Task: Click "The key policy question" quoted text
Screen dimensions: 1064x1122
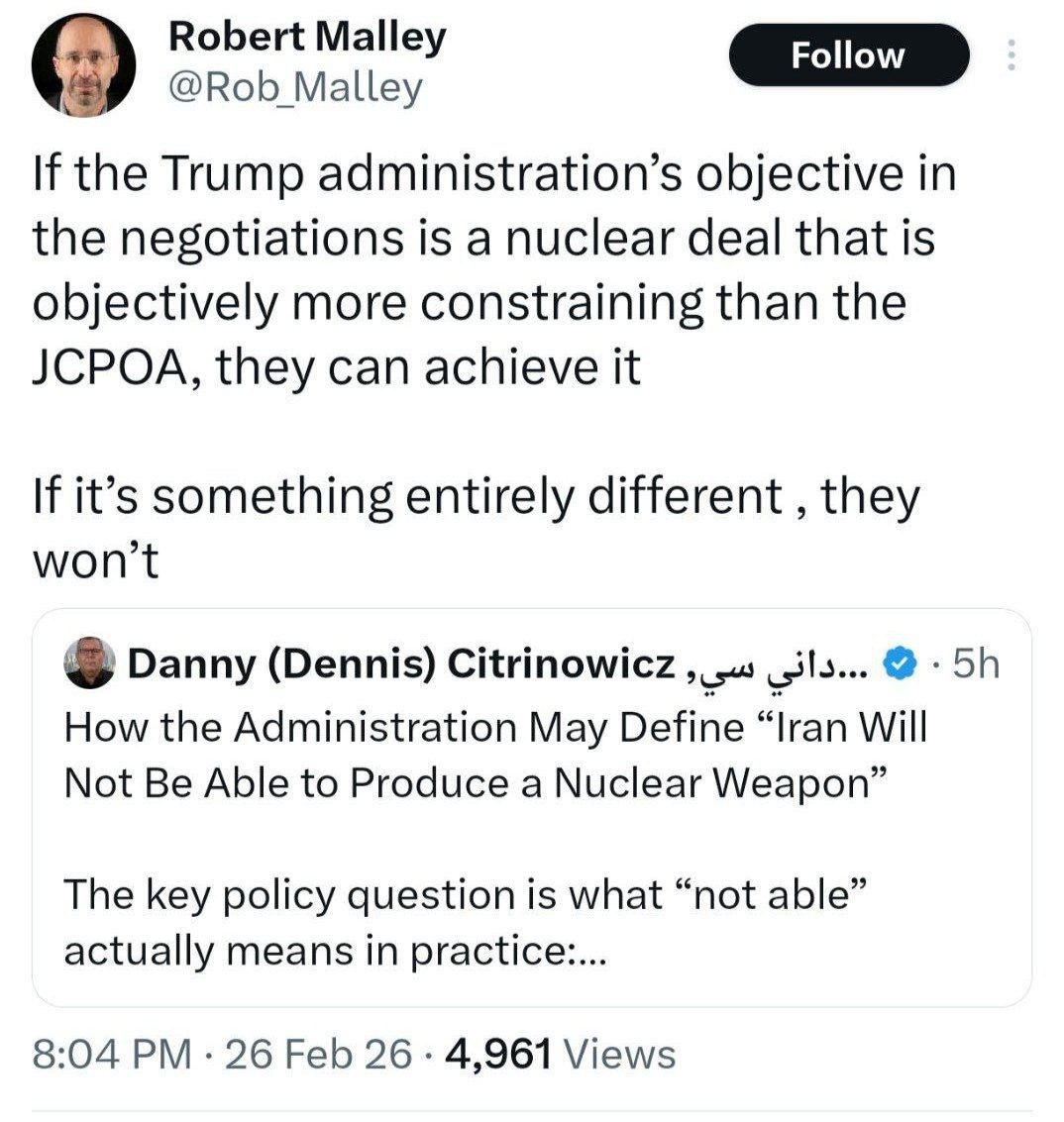Action: tap(466, 894)
